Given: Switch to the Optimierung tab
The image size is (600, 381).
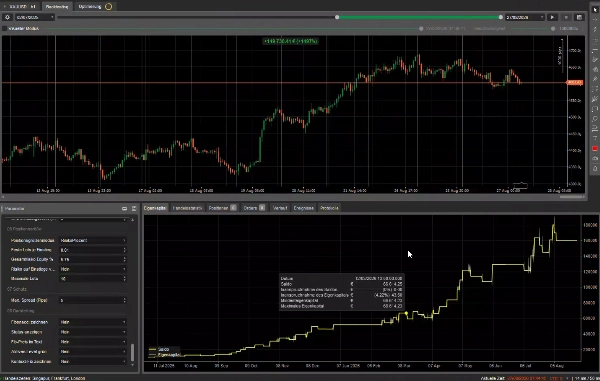Looking at the screenshot, I should [x=94, y=7].
